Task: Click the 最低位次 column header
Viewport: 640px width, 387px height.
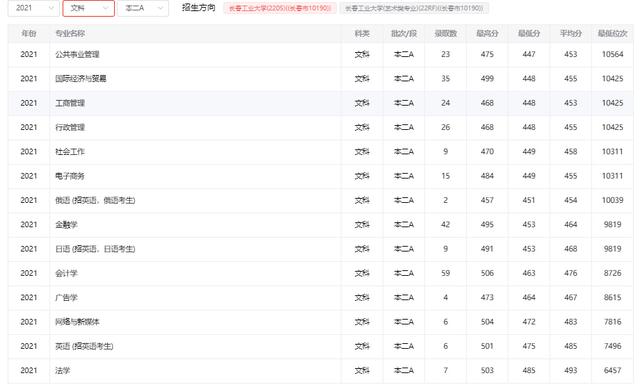Action: click(612, 33)
